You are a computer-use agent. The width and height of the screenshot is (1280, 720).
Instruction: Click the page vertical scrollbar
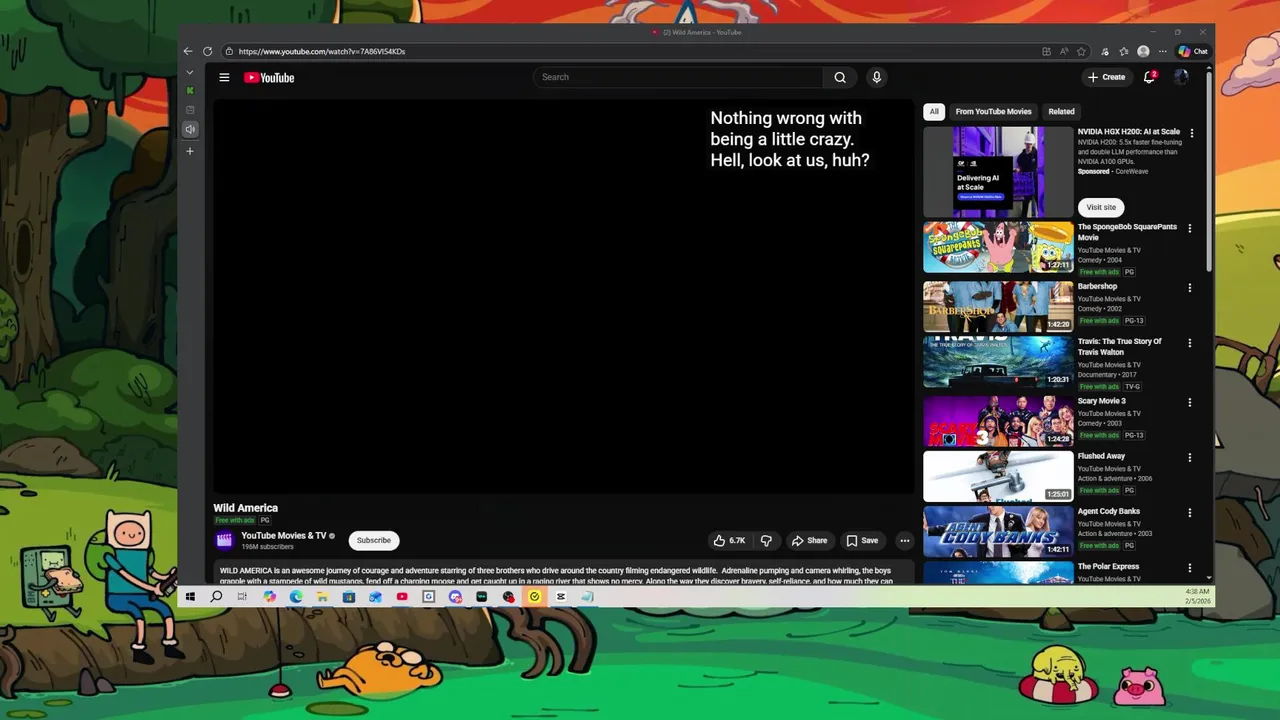coord(1209,170)
